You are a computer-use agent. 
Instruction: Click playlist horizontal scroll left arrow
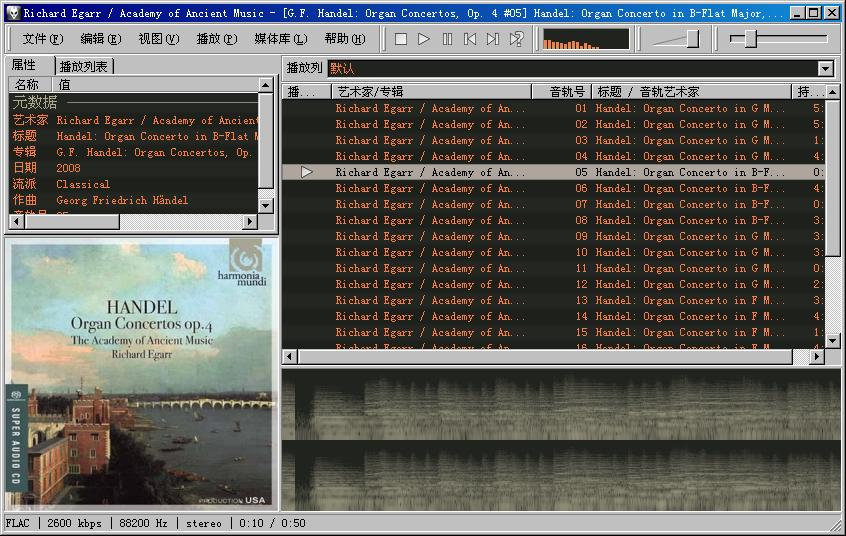point(290,356)
